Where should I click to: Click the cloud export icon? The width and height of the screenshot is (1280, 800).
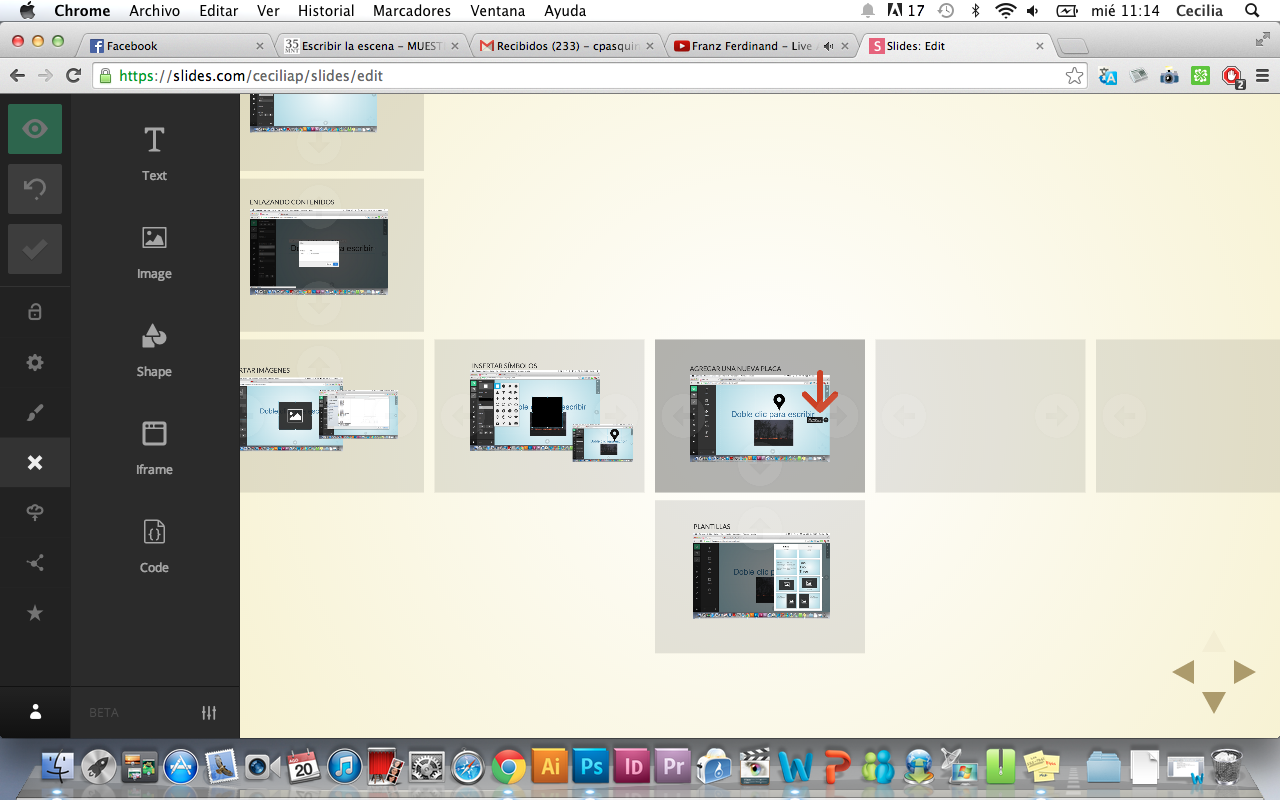click(x=35, y=512)
